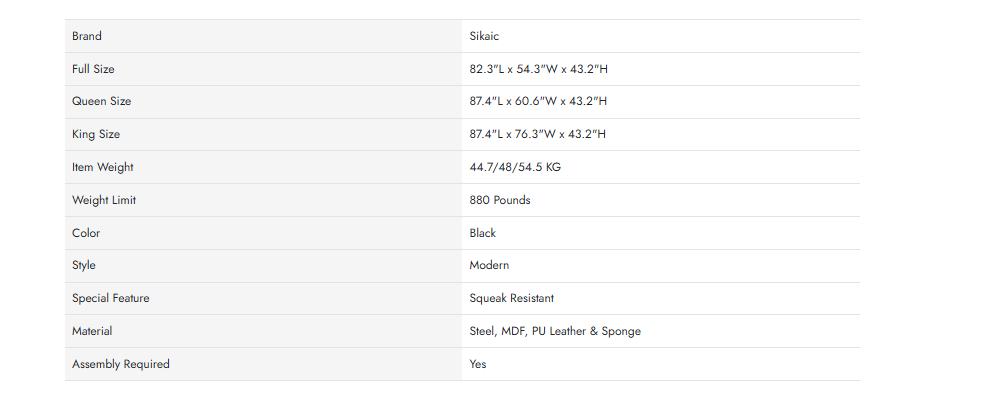The width and height of the screenshot is (982, 407).
Task: Click the Special Feature label
Action: [111, 298]
